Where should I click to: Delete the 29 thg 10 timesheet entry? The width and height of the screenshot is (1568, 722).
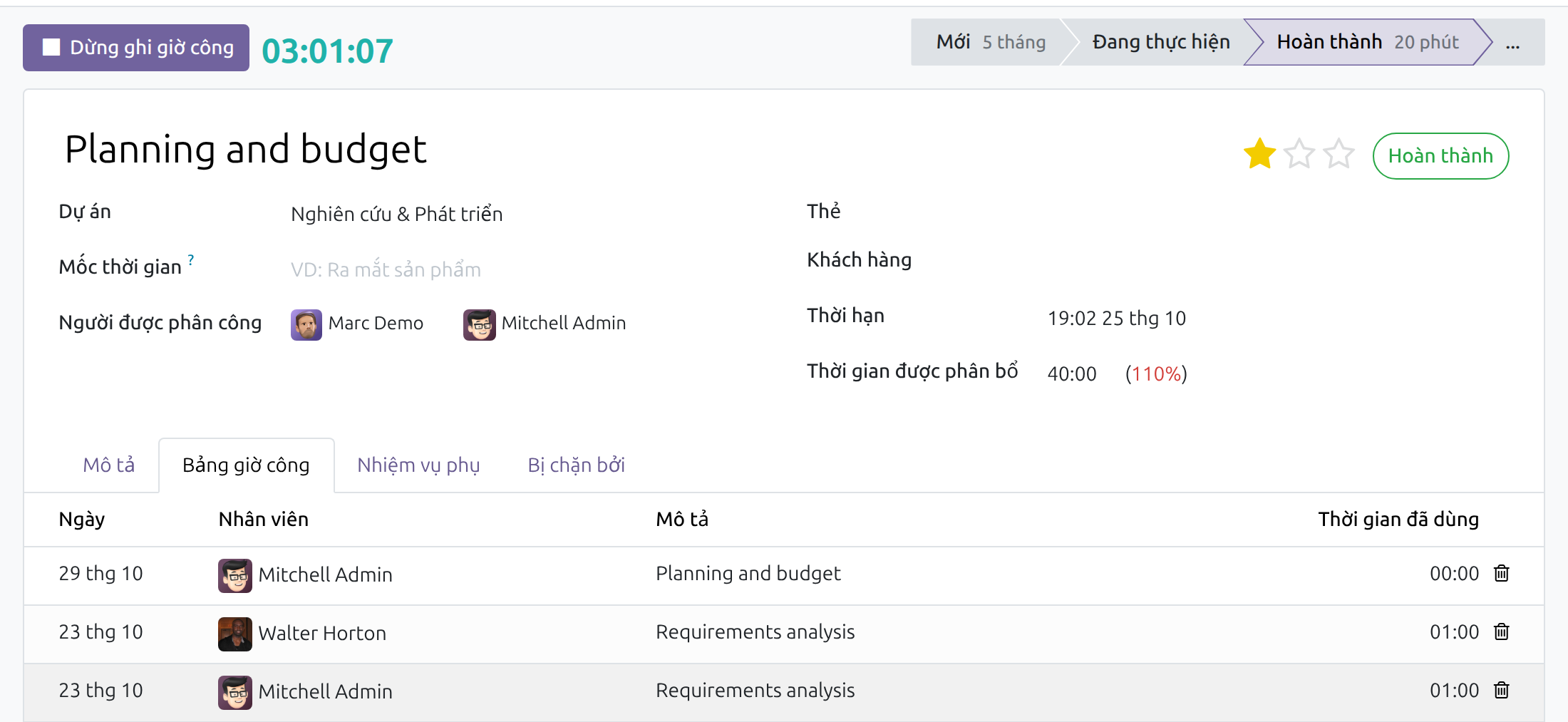click(1501, 573)
